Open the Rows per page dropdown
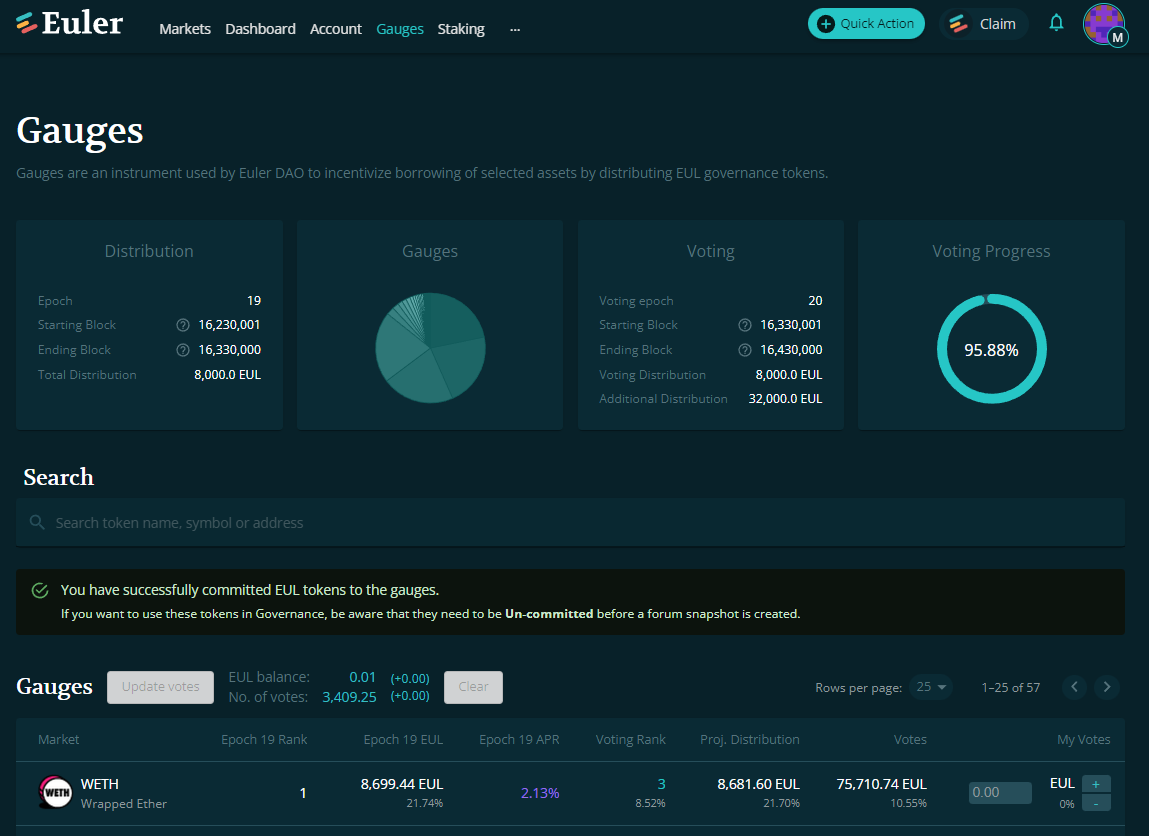 coord(931,687)
